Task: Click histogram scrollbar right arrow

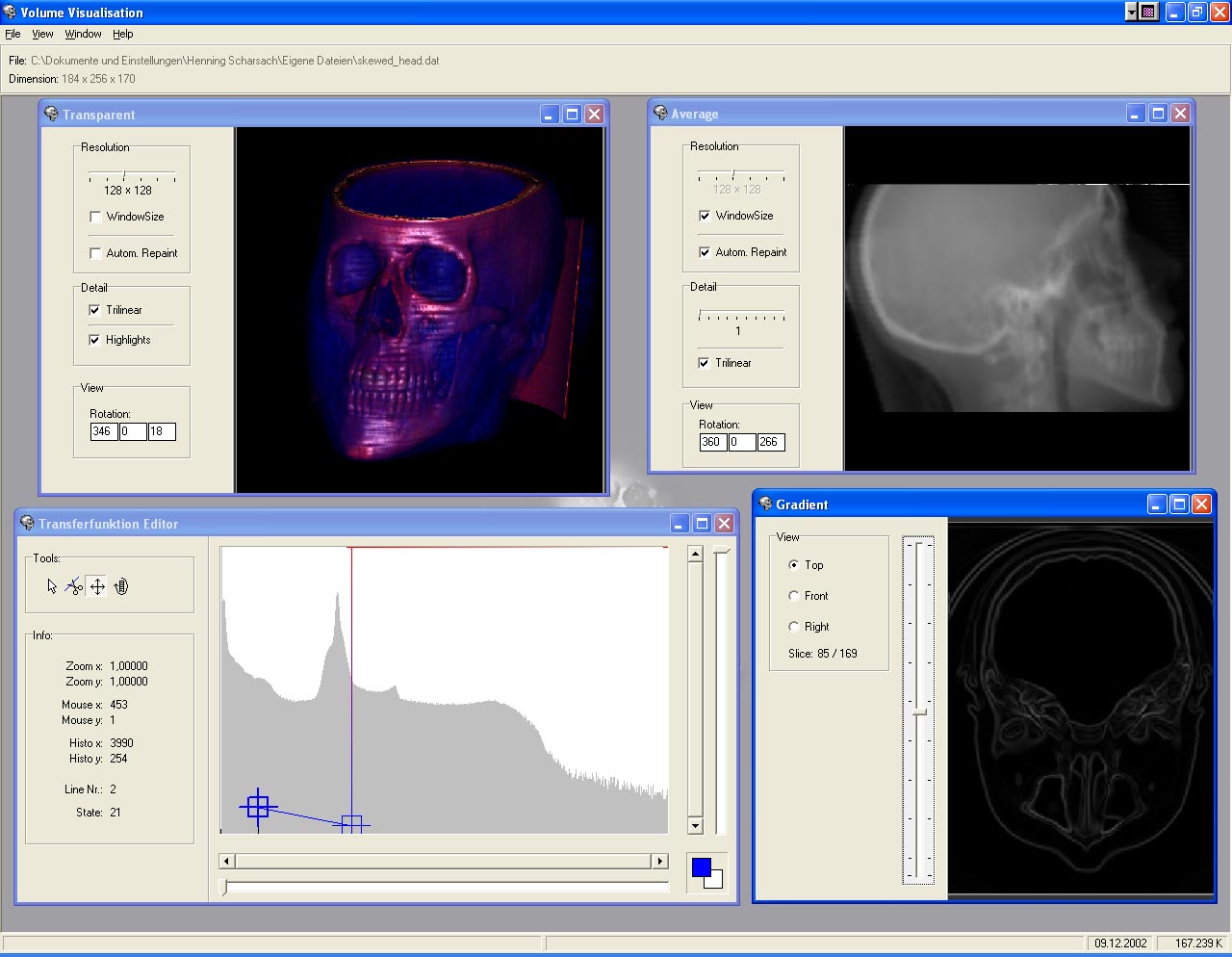Action: click(x=659, y=861)
